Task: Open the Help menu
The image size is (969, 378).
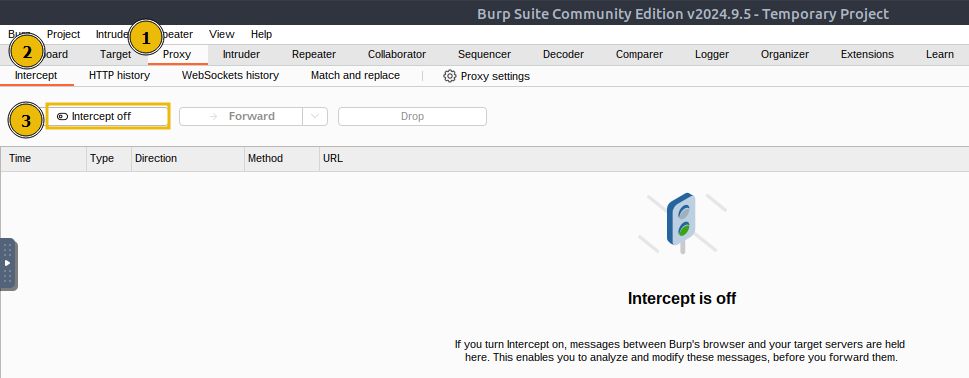Action: pos(261,35)
